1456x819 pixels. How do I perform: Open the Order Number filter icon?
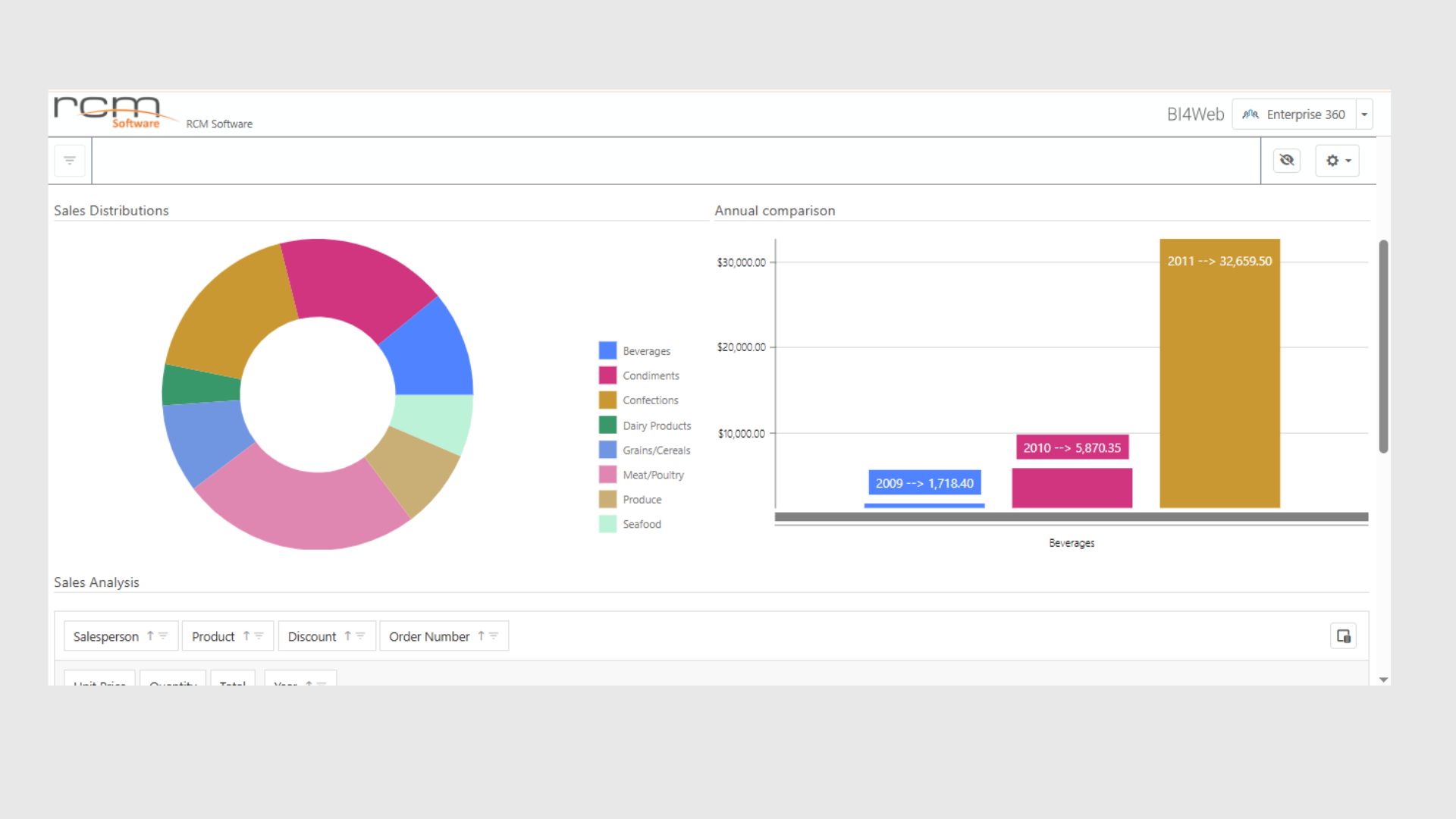(x=494, y=636)
